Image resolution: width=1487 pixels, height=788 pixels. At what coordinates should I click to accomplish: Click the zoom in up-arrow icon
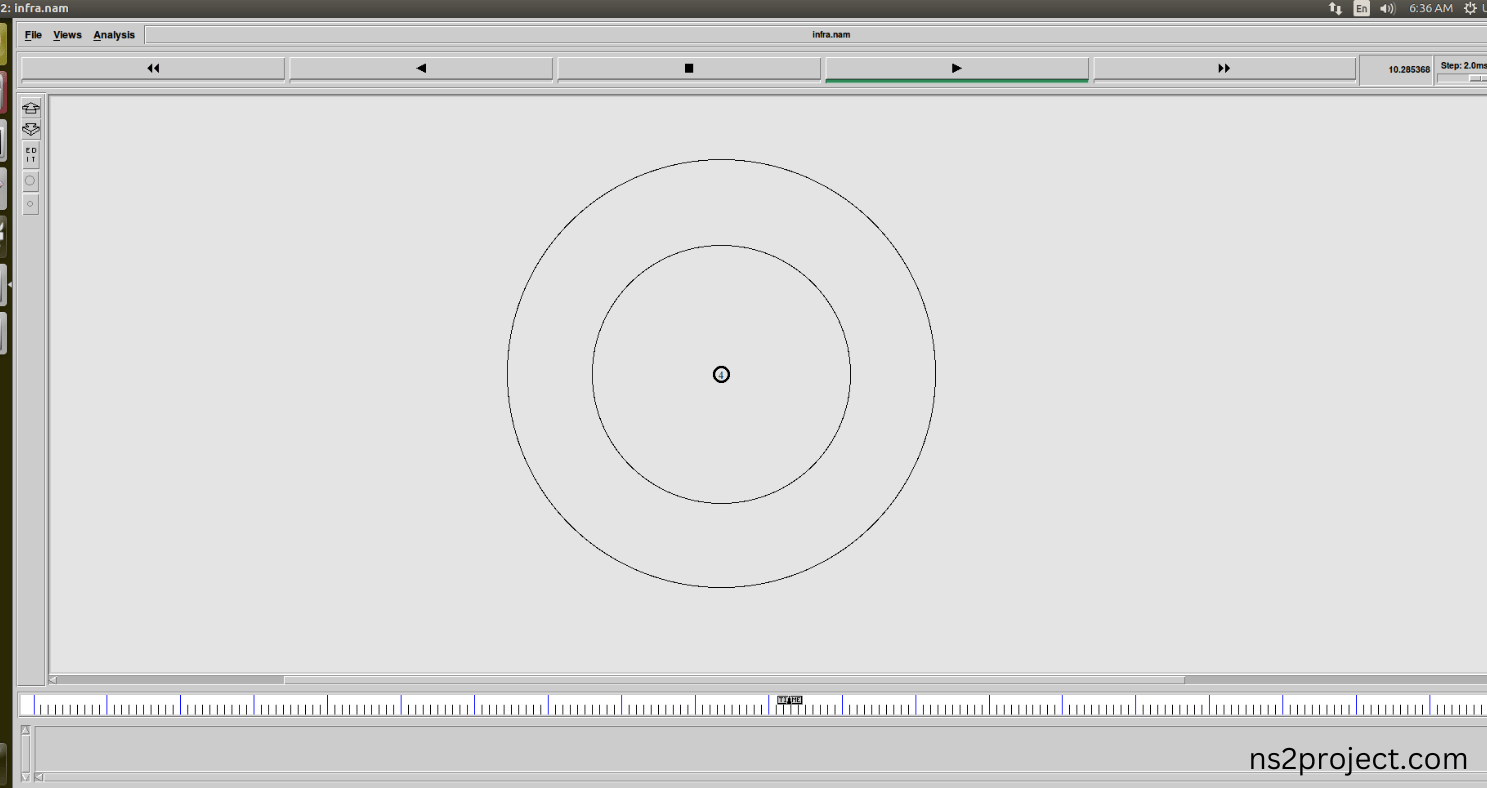point(31,108)
